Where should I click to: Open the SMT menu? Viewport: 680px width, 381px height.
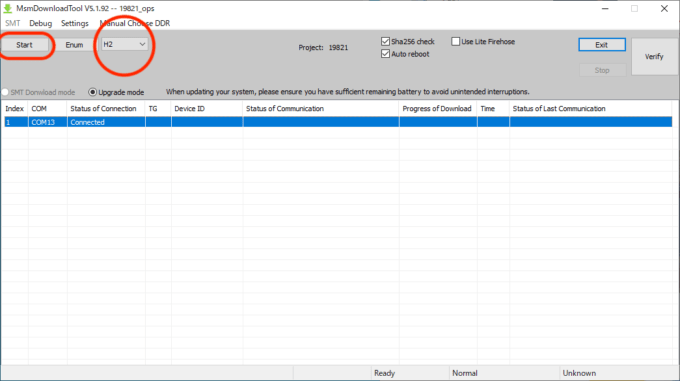(13, 23)
